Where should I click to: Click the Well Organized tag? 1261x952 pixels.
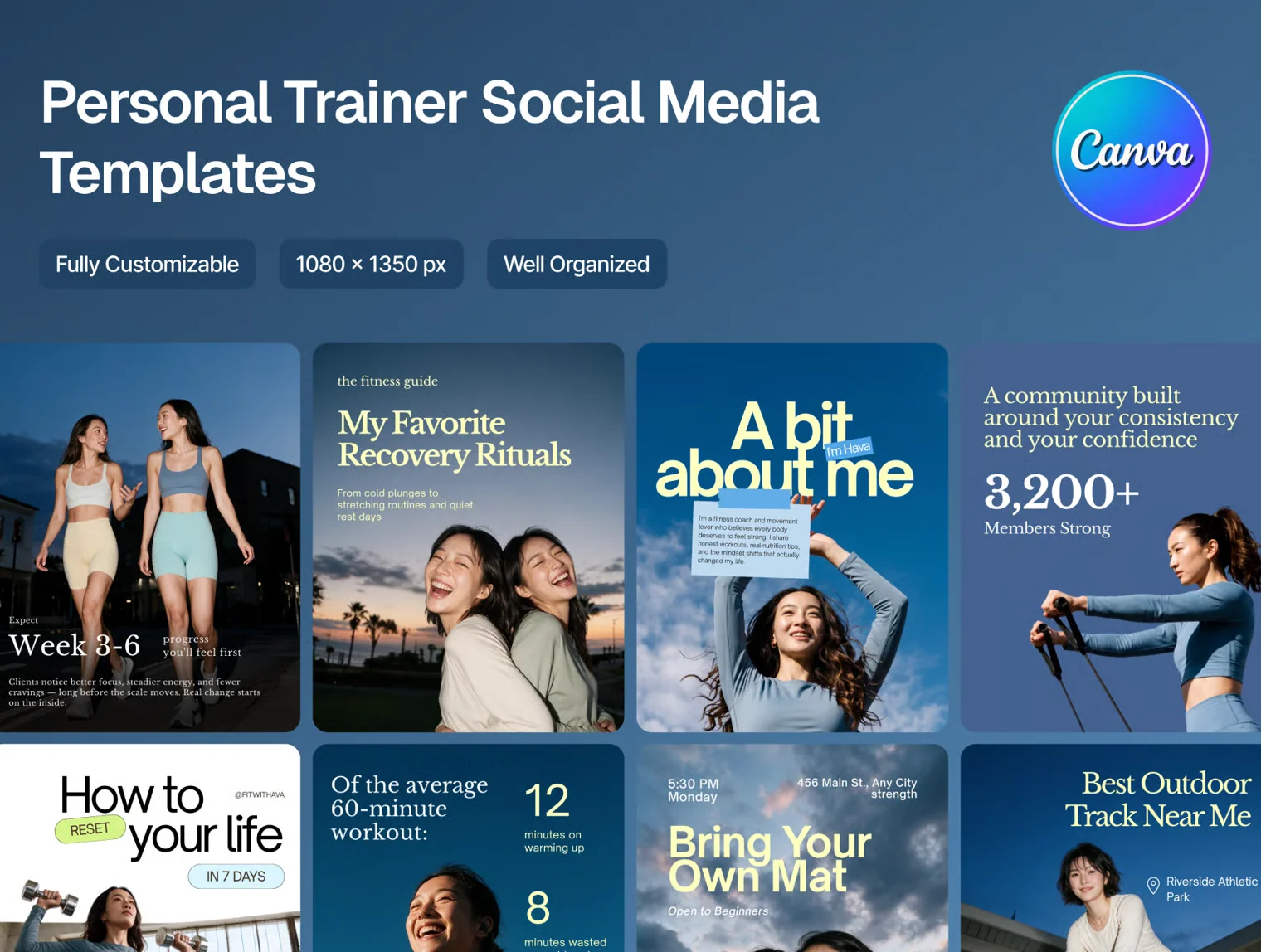pyautogui.click(x=577, y=265)
